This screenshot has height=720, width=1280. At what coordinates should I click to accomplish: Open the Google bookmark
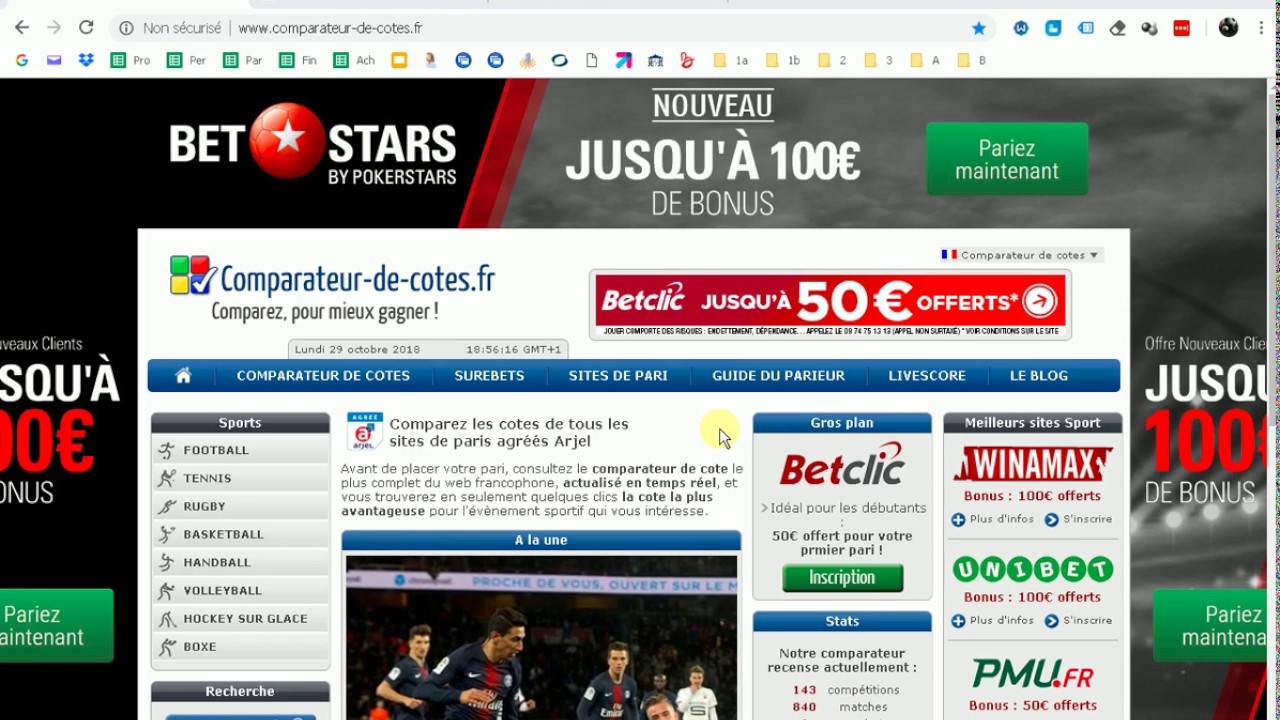pyautogui.click(x=22, y=60)
